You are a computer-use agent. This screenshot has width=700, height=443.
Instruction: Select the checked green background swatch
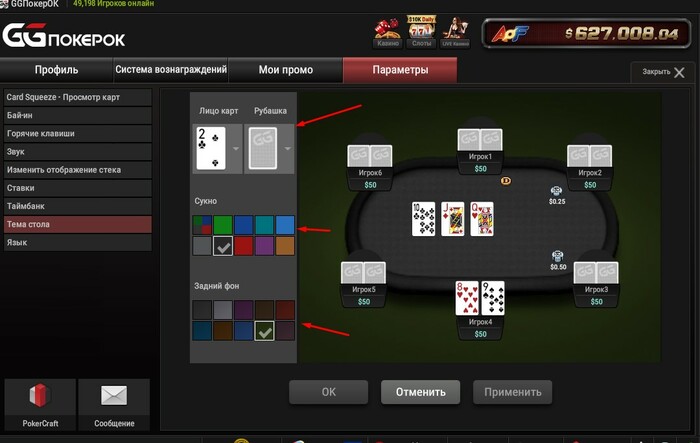tap(264, 331)
